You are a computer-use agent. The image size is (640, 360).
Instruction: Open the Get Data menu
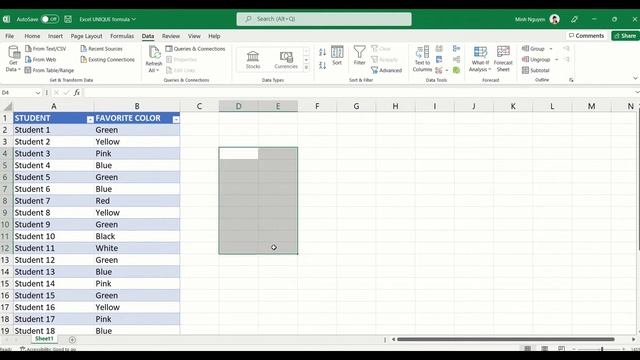[13, 60]
